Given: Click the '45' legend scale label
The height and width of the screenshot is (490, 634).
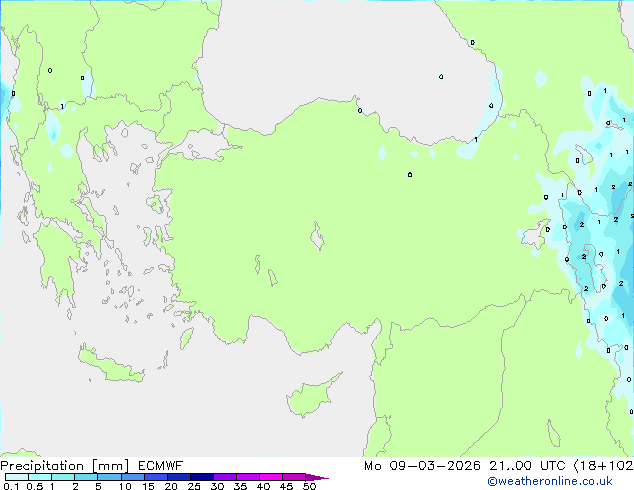Looking at the screenshot, I should pos(286,486).
